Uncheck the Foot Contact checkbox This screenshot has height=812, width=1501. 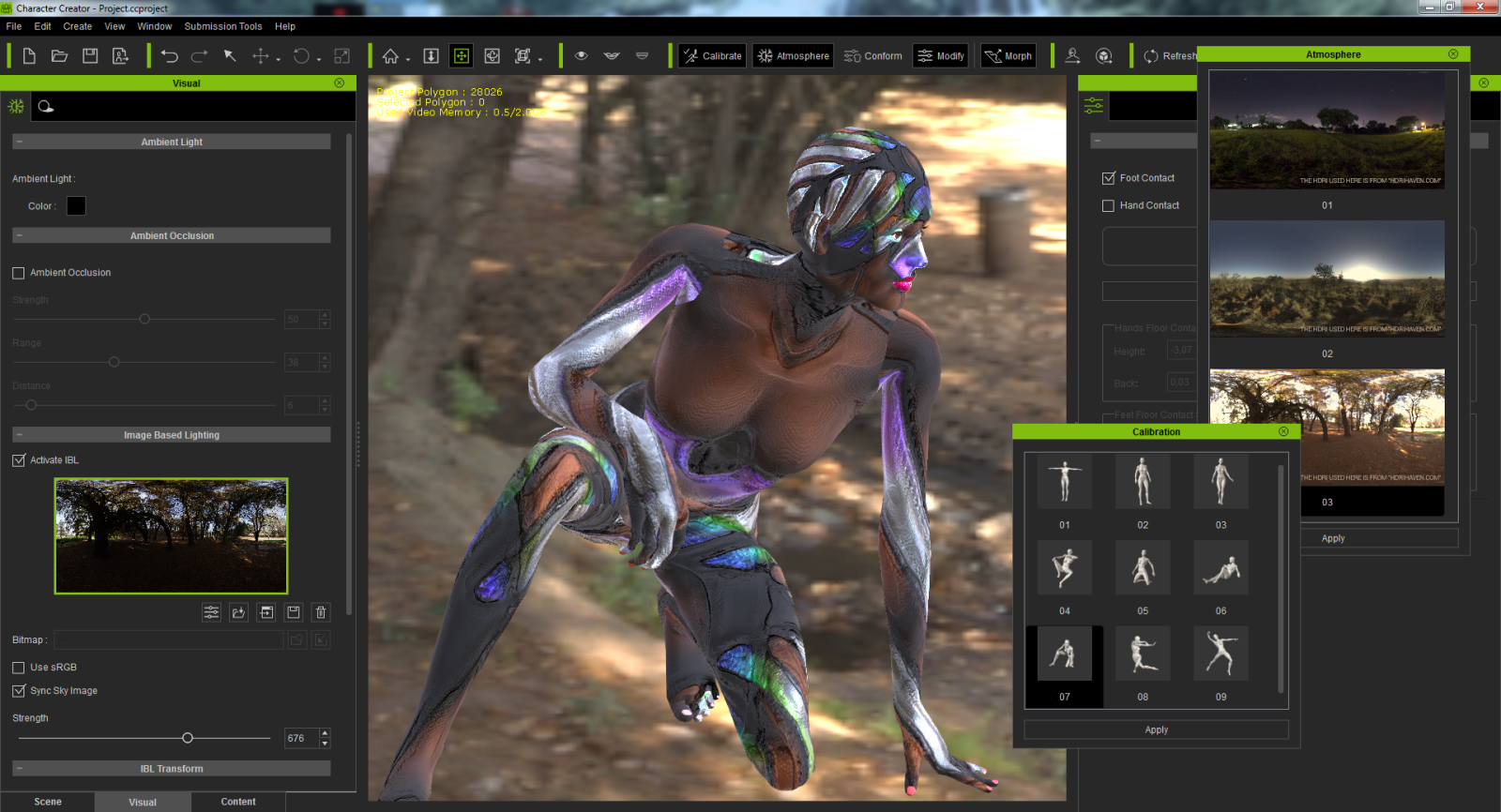[1109, 178]
